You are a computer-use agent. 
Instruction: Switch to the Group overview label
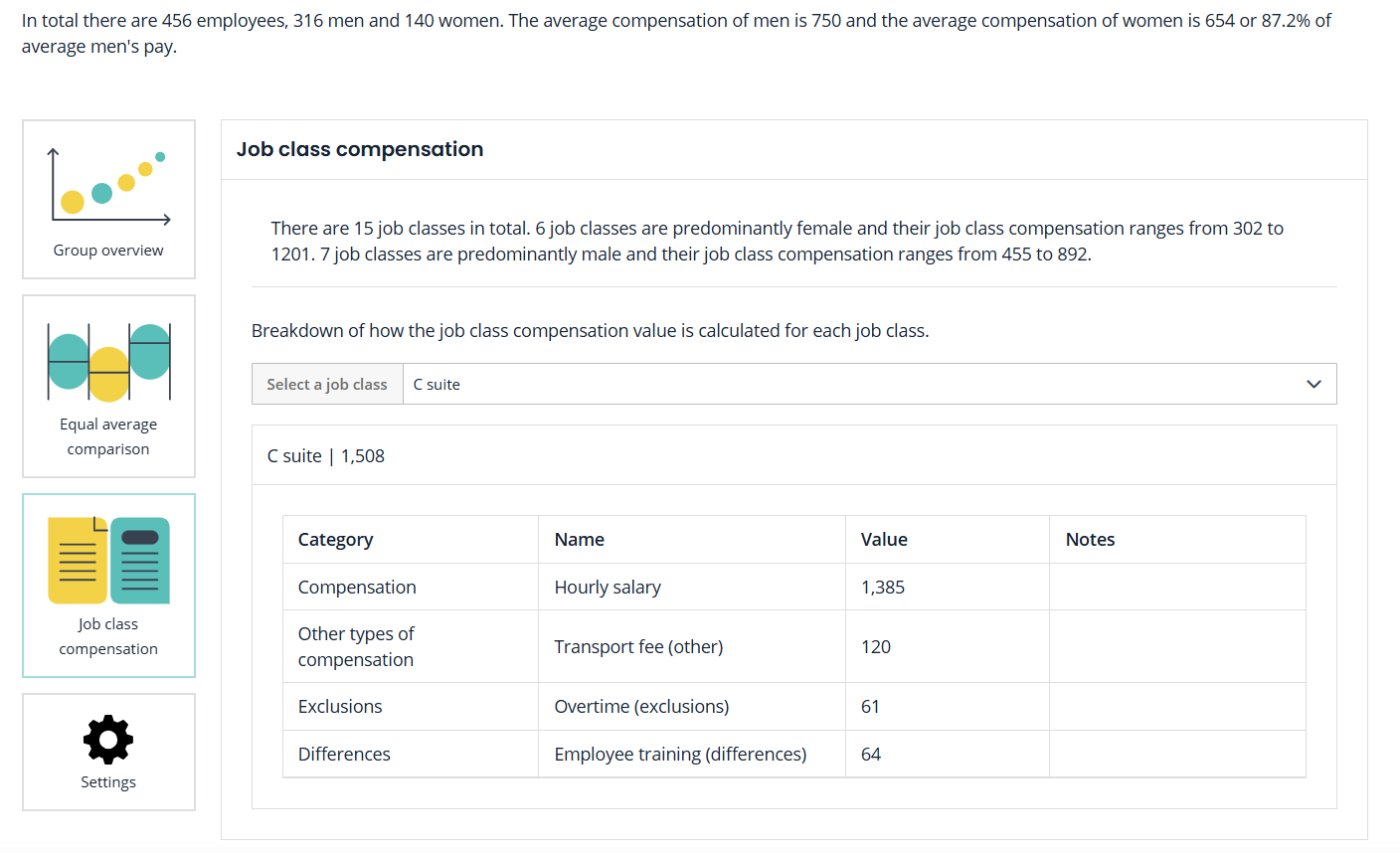108,251
